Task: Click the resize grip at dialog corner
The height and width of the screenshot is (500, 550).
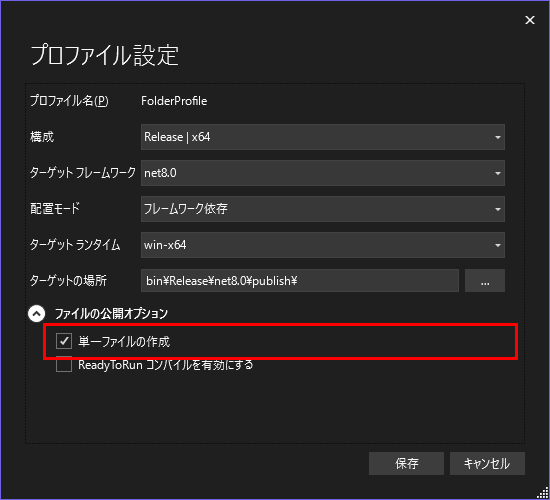Action: click(542, 492)
